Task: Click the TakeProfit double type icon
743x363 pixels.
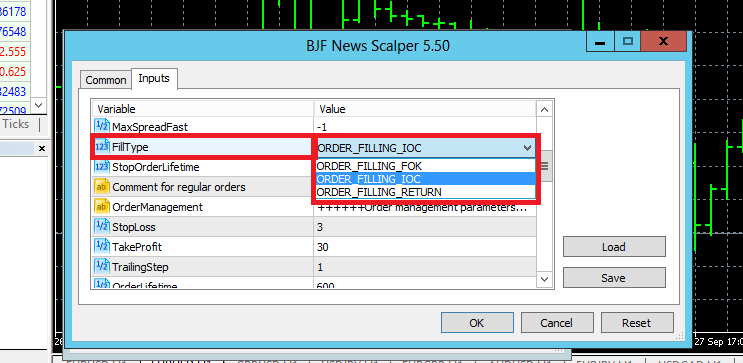Action: click(x=102, y=247)
